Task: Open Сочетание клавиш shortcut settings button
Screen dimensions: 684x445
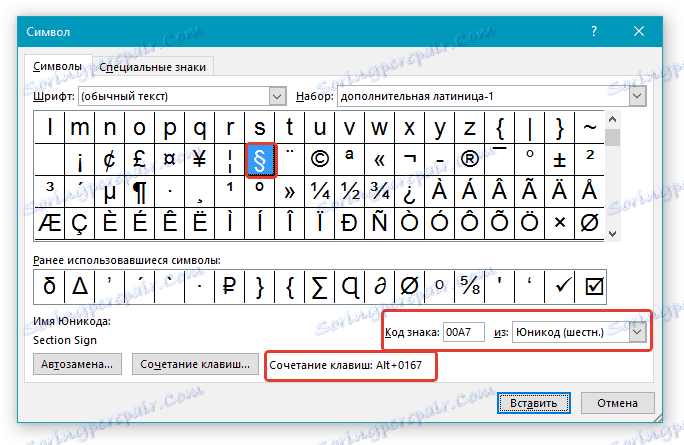Action: pyautogui.click(x=195, y=364)
